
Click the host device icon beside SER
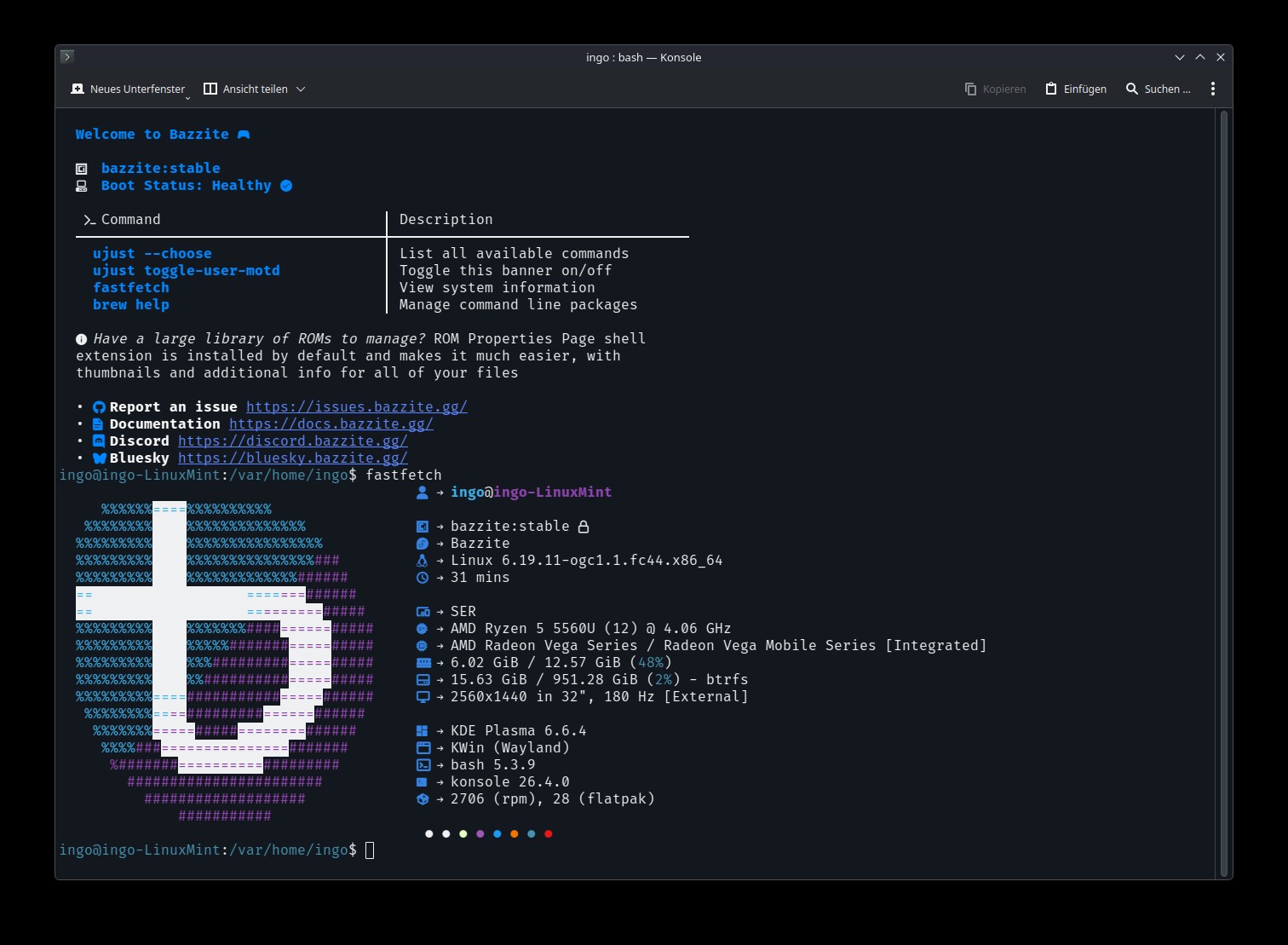point(423,612)
